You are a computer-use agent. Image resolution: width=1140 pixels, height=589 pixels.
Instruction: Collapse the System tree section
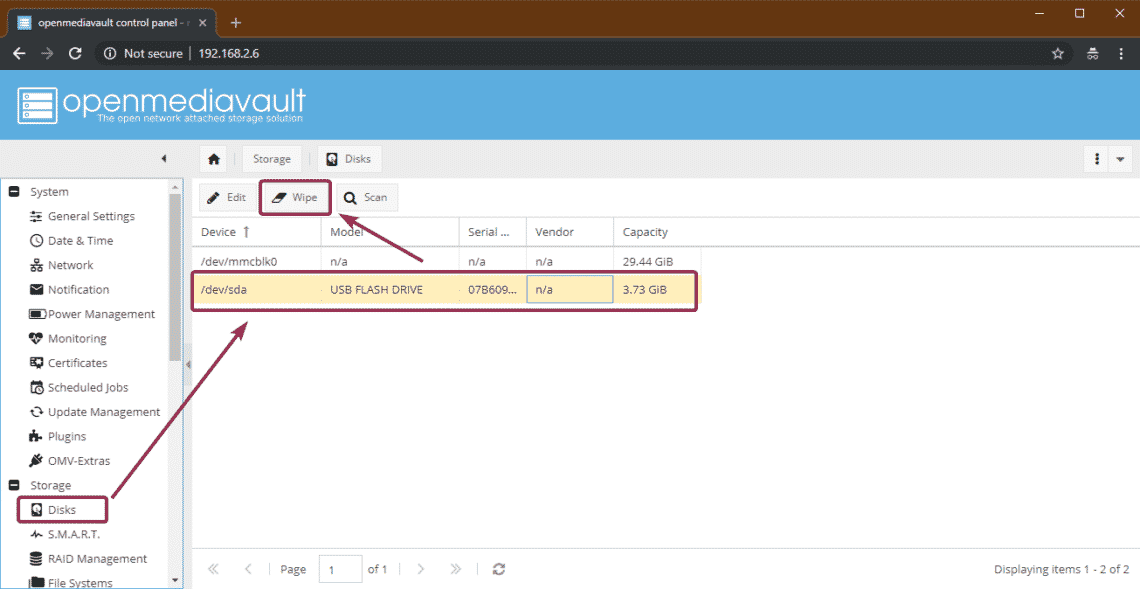point(14,192)
